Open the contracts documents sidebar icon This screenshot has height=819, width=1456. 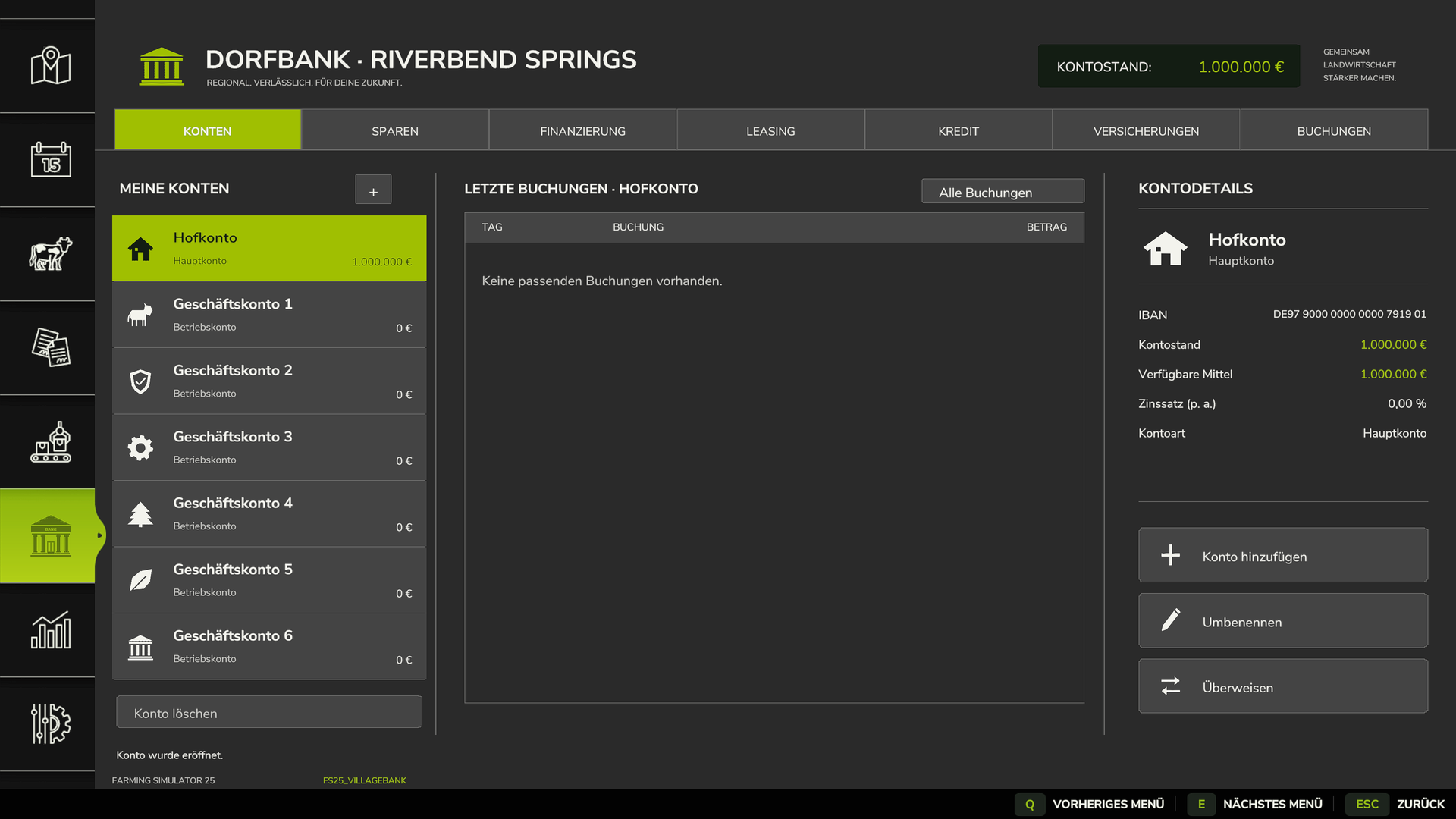tap(50, 348)
